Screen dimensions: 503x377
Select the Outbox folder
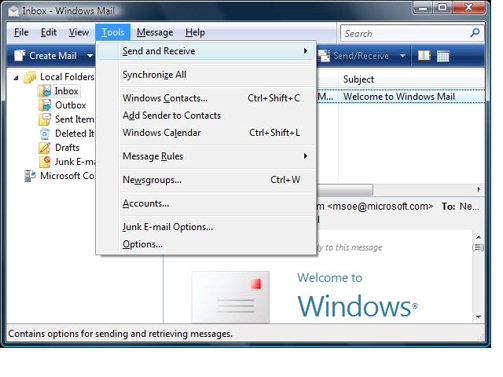click(70, 105)
